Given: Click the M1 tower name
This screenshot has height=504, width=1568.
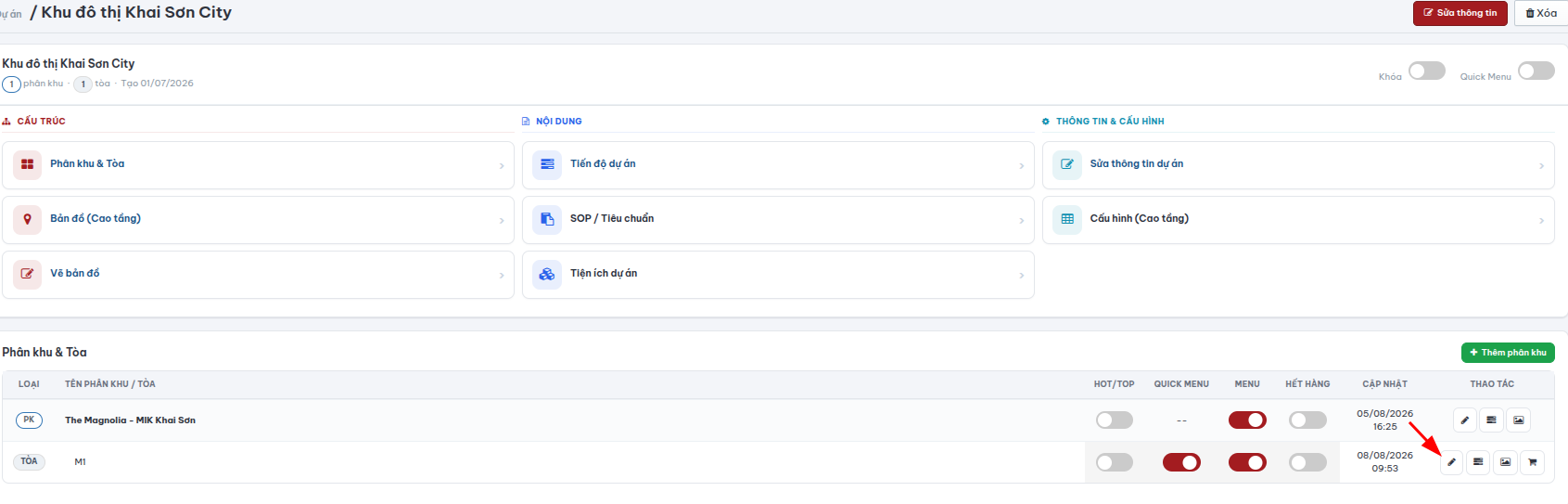Looking at the screenshot, I should [80, 462].
